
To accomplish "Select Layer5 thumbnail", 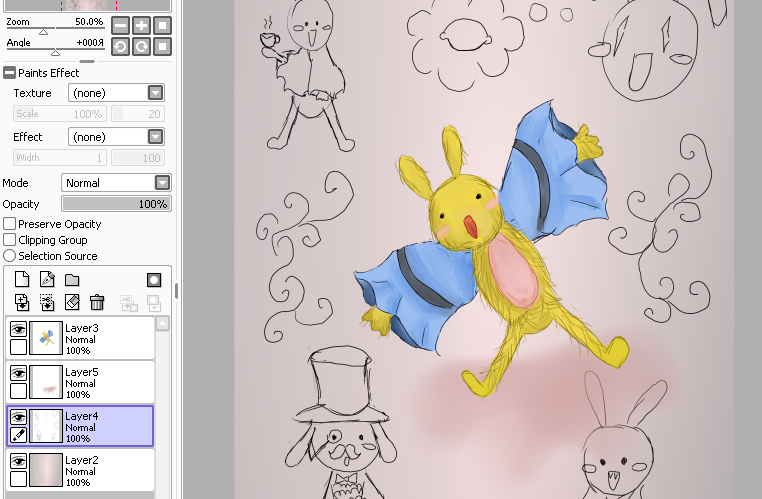I will pos(46,382).
